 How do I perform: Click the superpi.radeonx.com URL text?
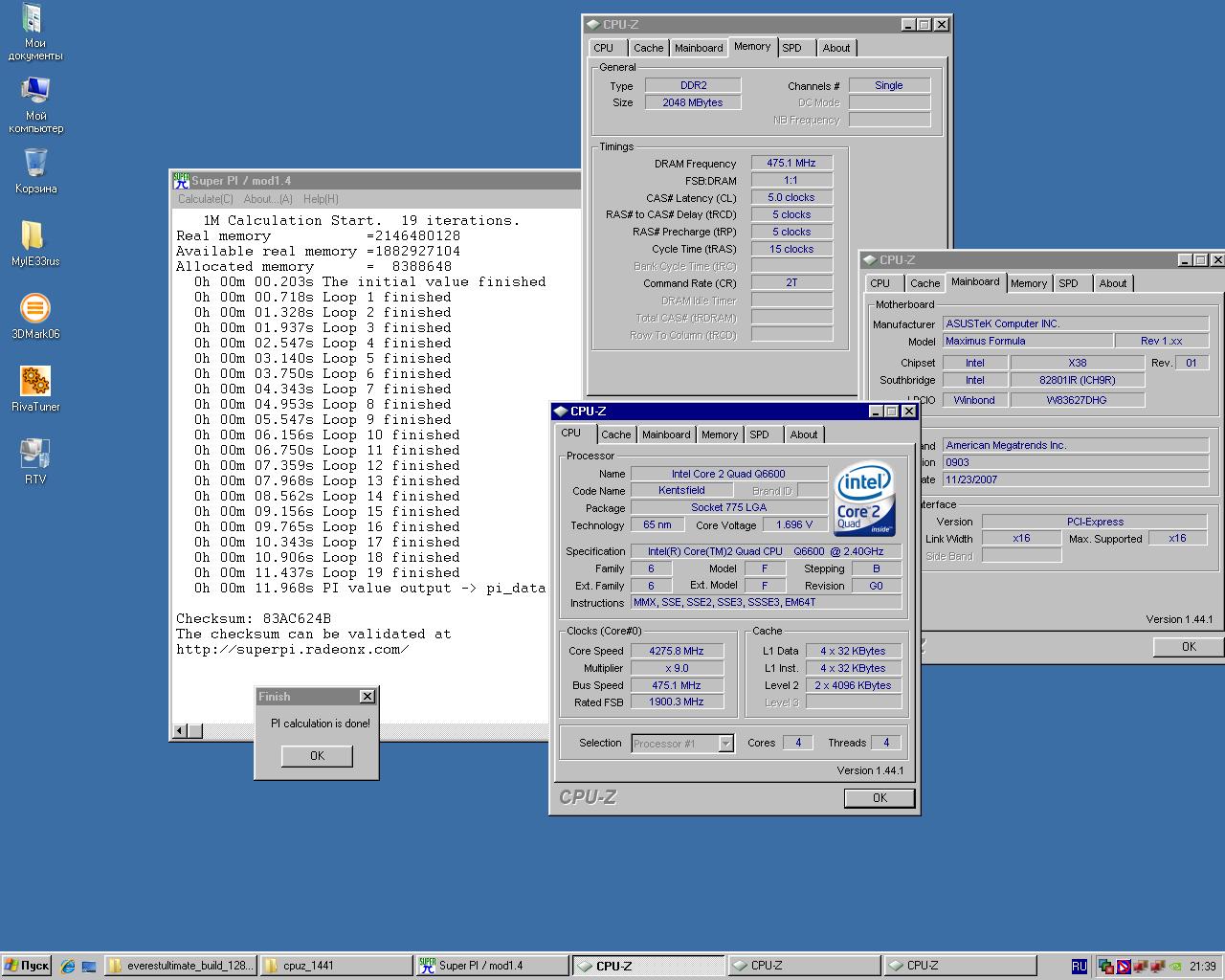292,649
